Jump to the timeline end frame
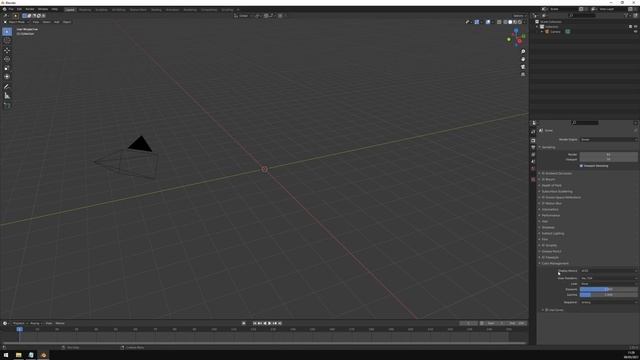 (280, 323)
